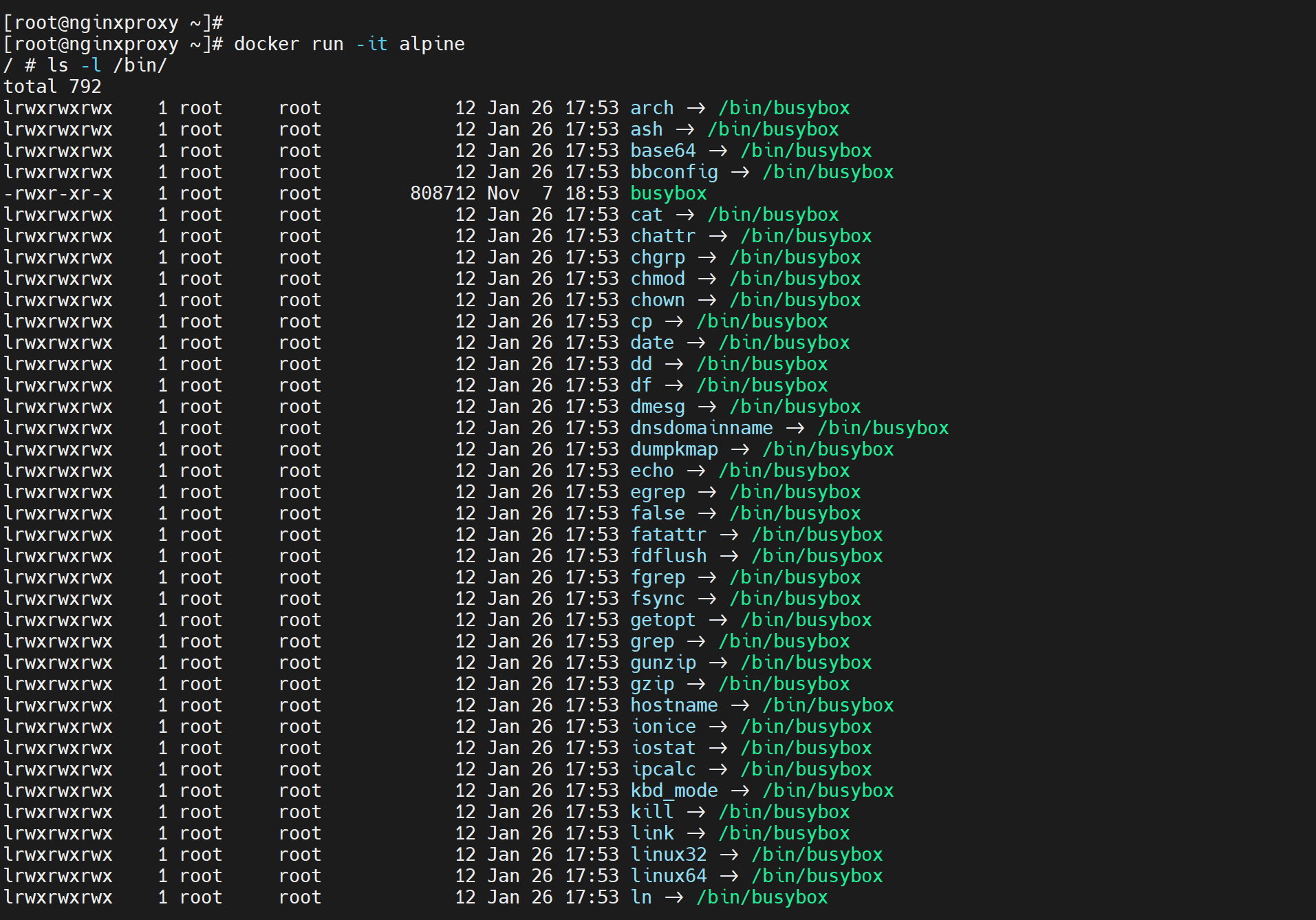
Task: Click the gunzip entry name
Action: tap(662, 663)
